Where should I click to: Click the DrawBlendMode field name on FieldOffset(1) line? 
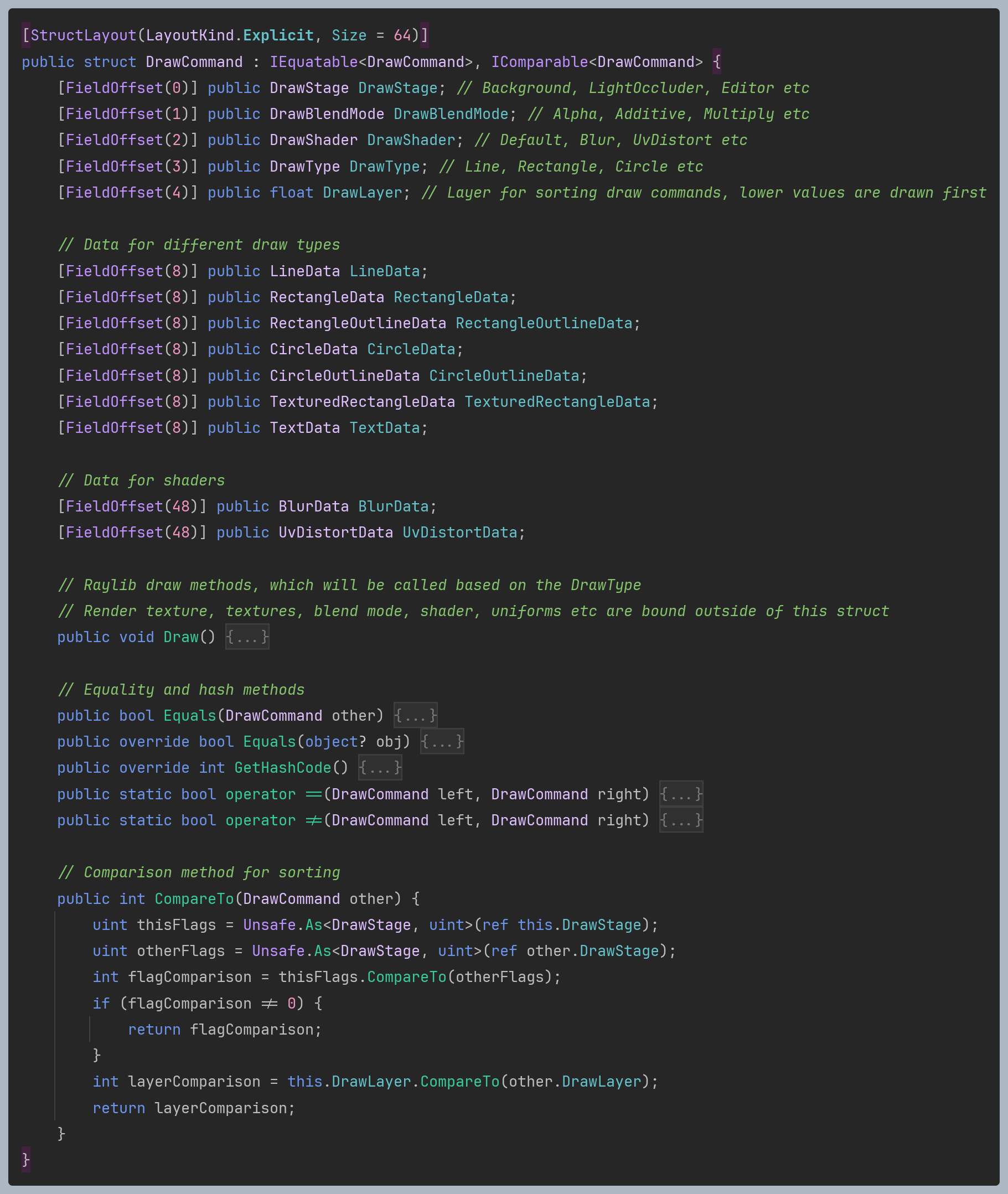click(451, 113)
